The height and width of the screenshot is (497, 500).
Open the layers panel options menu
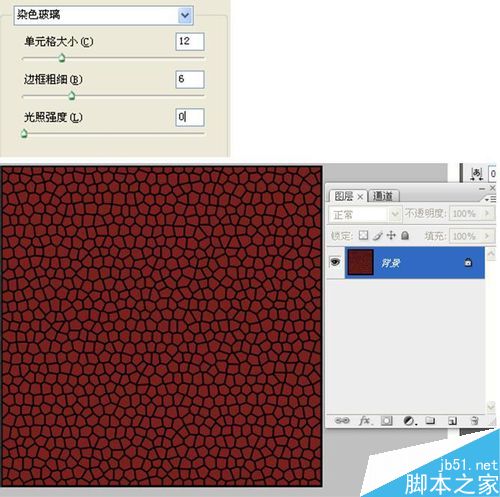490,199
